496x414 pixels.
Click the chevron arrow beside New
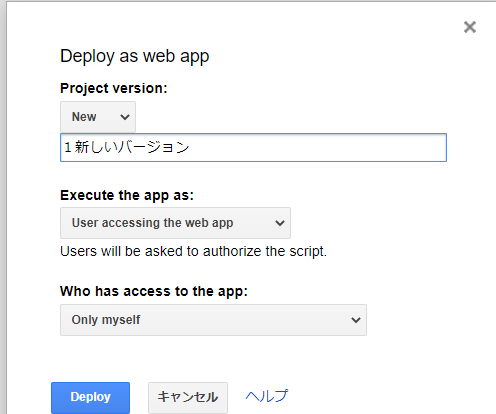tap(125, 117)
